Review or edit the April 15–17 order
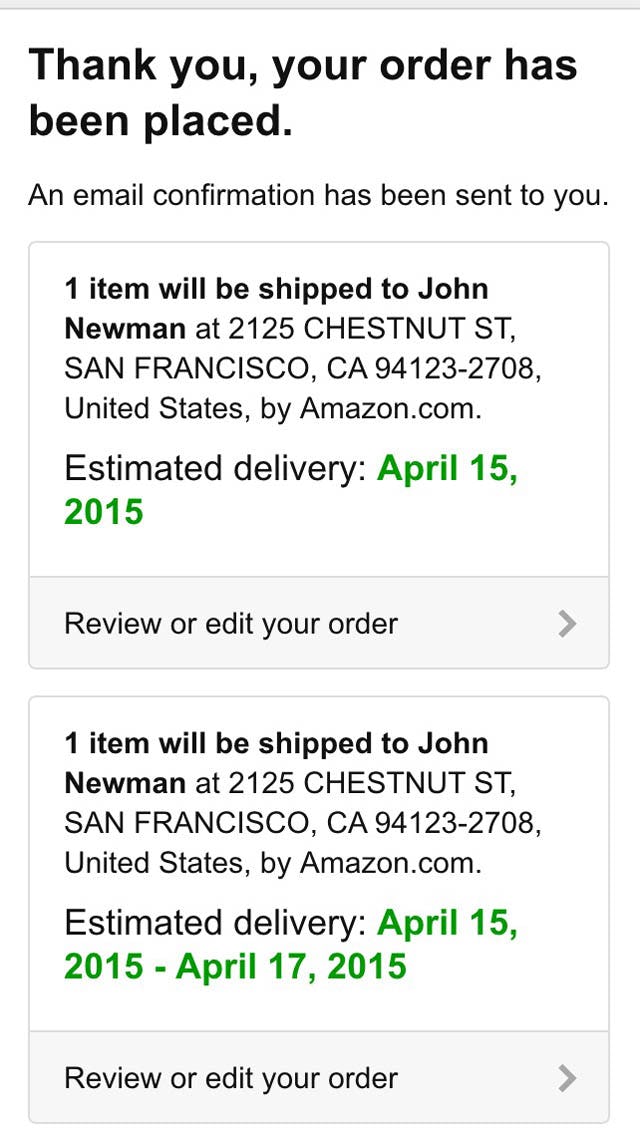Viewport: 640px width, 1136px height. click(x=231, y=1078)
